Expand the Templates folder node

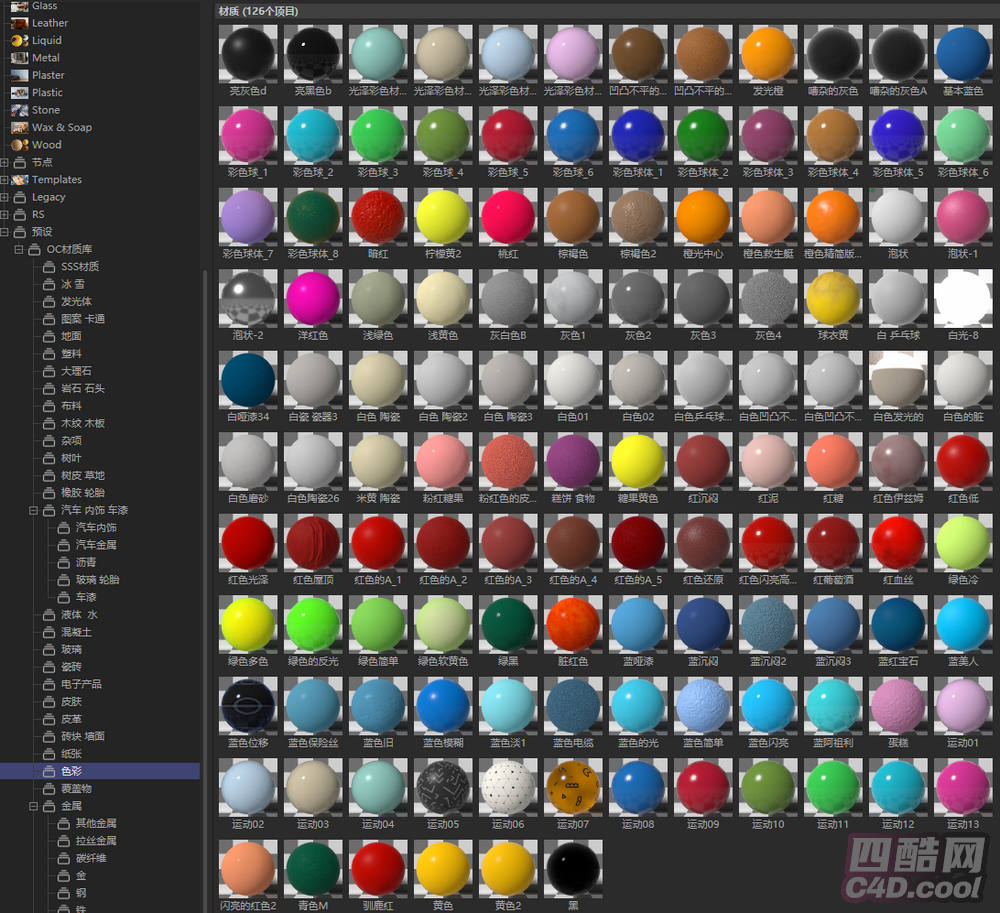click(5, 180)
